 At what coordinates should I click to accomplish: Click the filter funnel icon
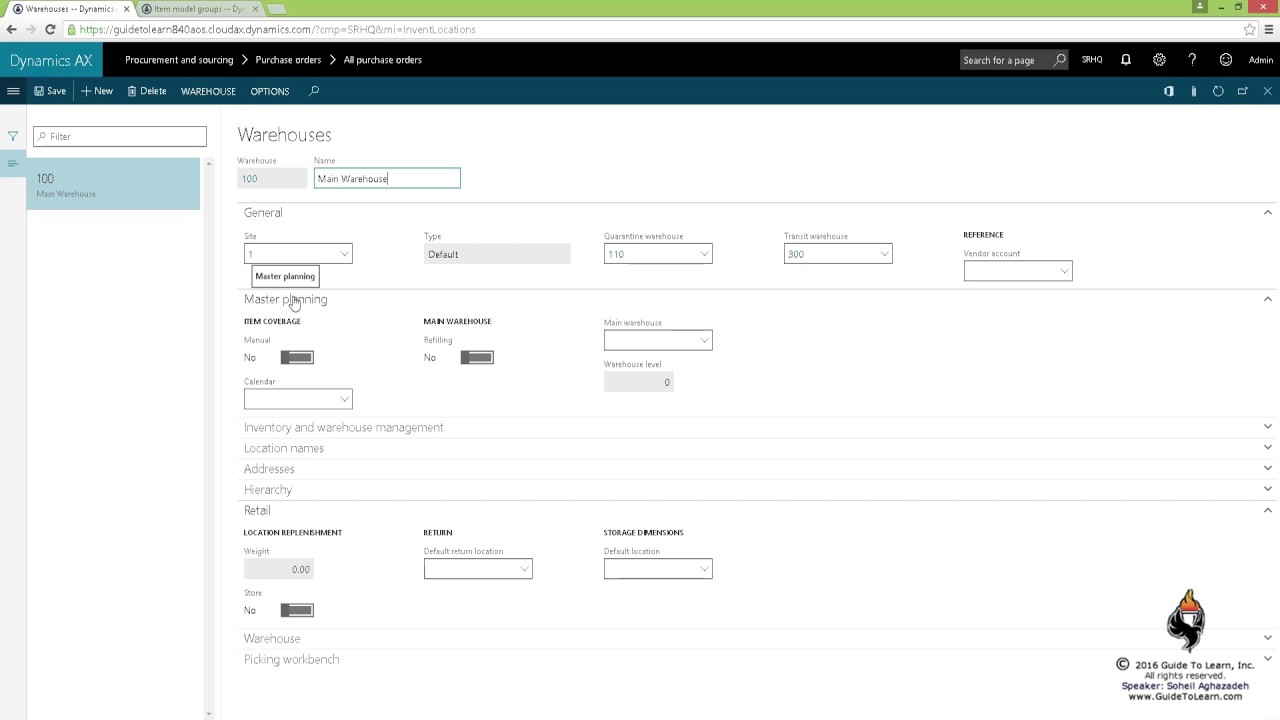click(x=13, y=136)
